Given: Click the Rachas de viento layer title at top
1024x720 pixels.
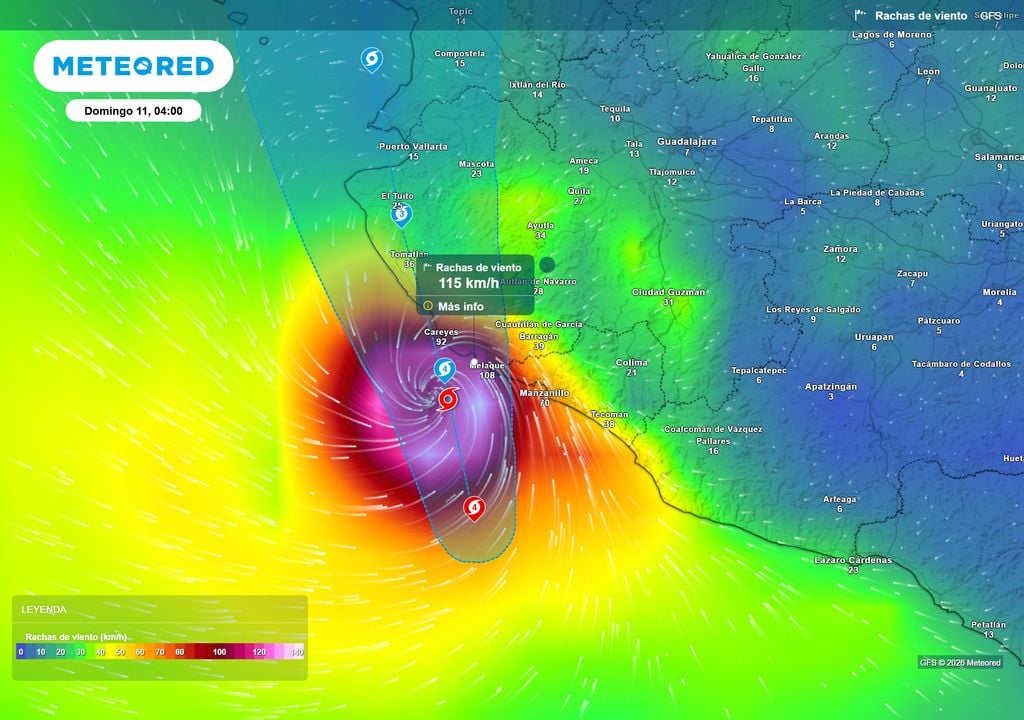Looking at the screenshot, I should [921, 16].
